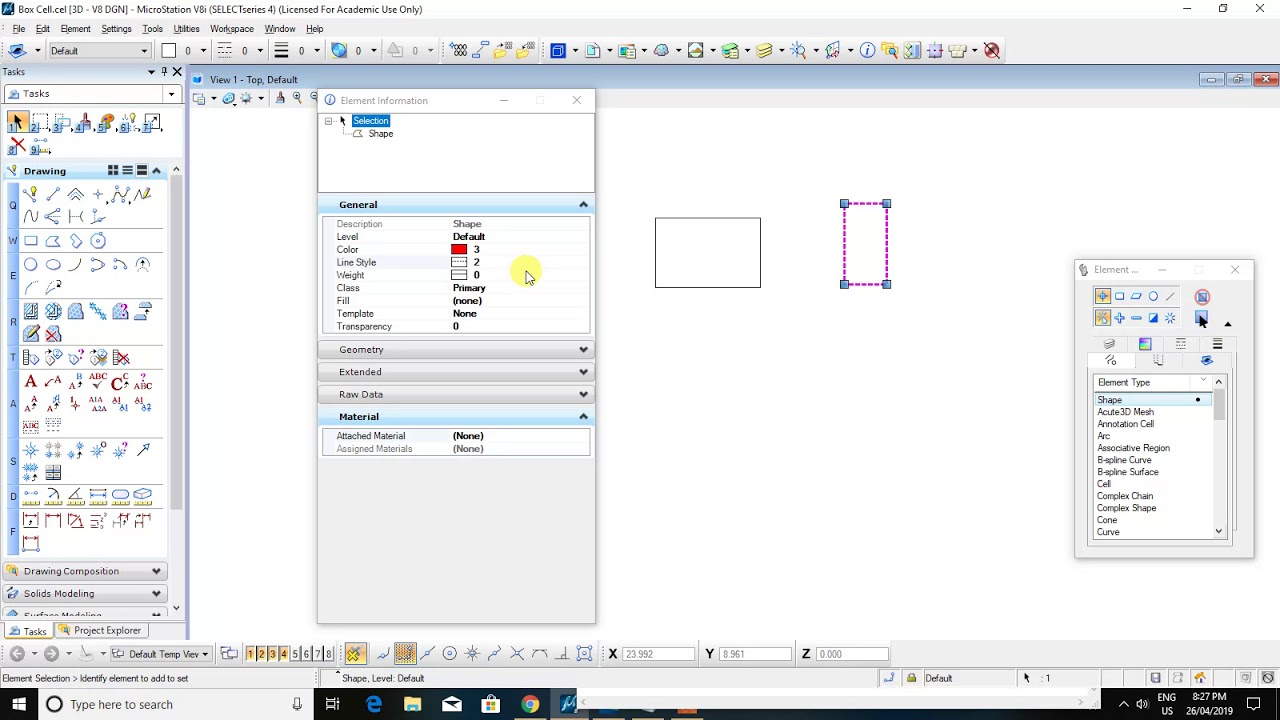Switch to the Project Explorer tab
The image size is (1280, 720).
(x=100, y=631)
